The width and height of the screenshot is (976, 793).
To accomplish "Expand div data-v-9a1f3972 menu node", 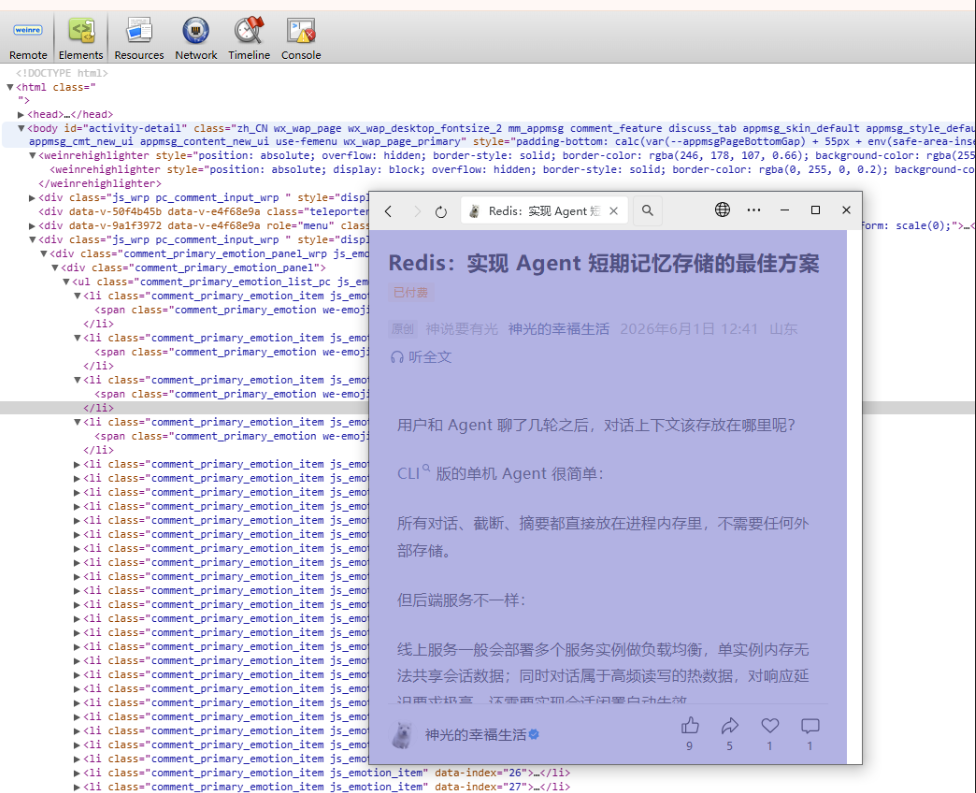I will pyautogui.click(x=32, y=225).
